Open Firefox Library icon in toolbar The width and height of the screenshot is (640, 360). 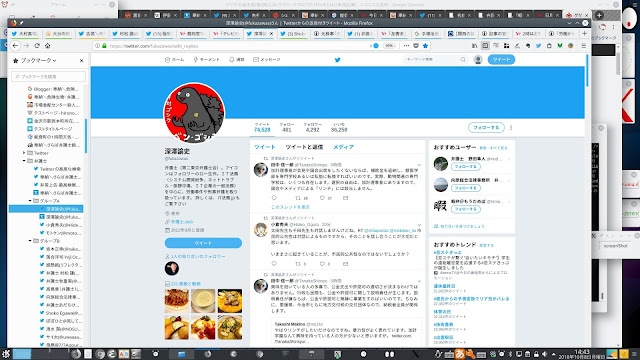point(474,46)
